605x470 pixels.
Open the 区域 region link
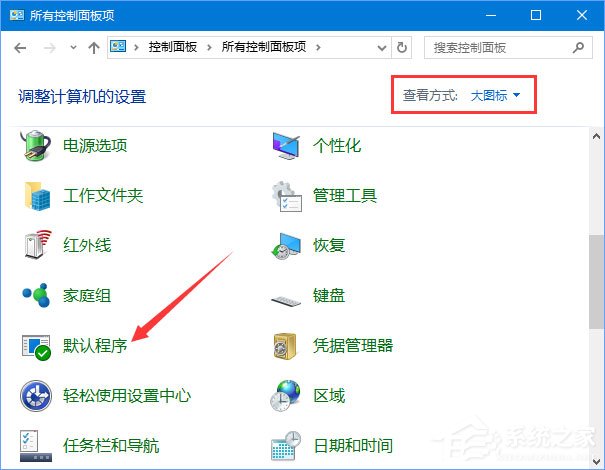pos(329,396)
